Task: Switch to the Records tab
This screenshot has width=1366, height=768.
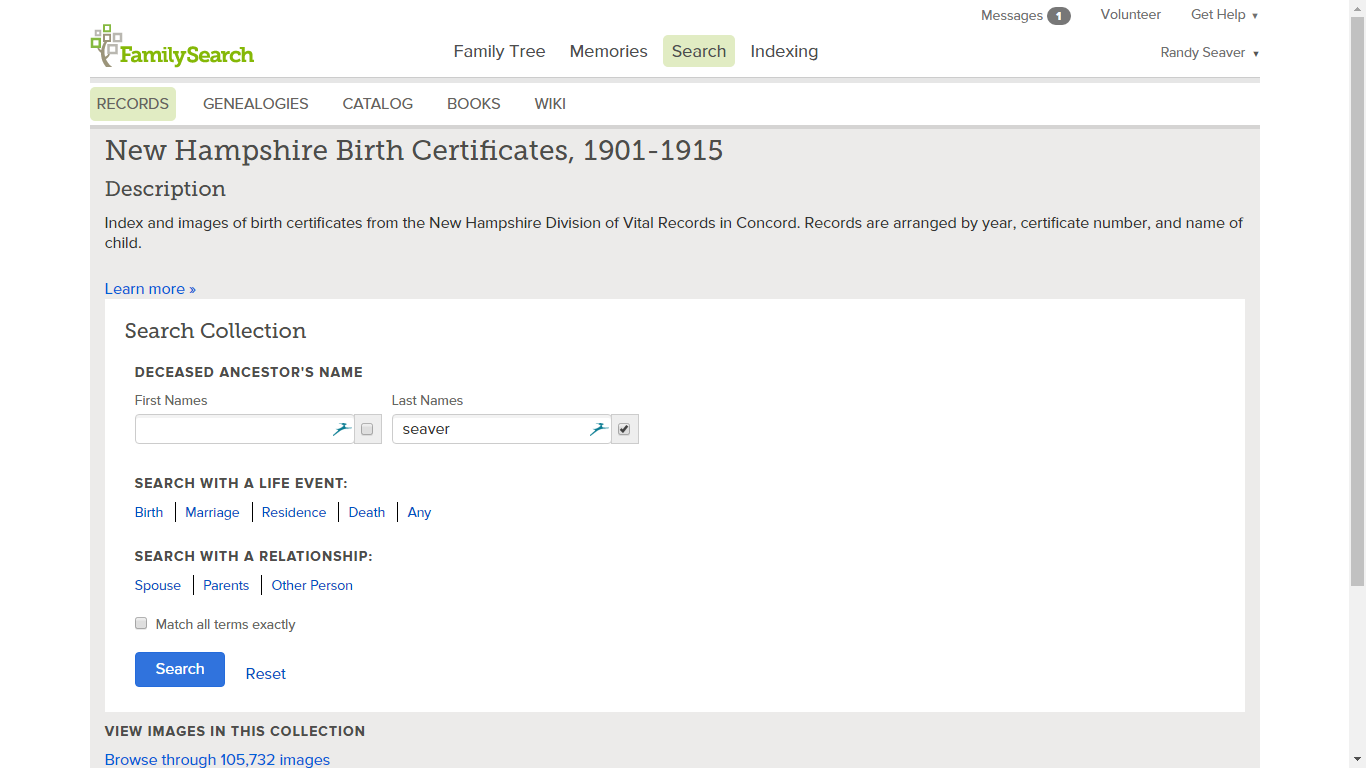Action: click(133, 104)
